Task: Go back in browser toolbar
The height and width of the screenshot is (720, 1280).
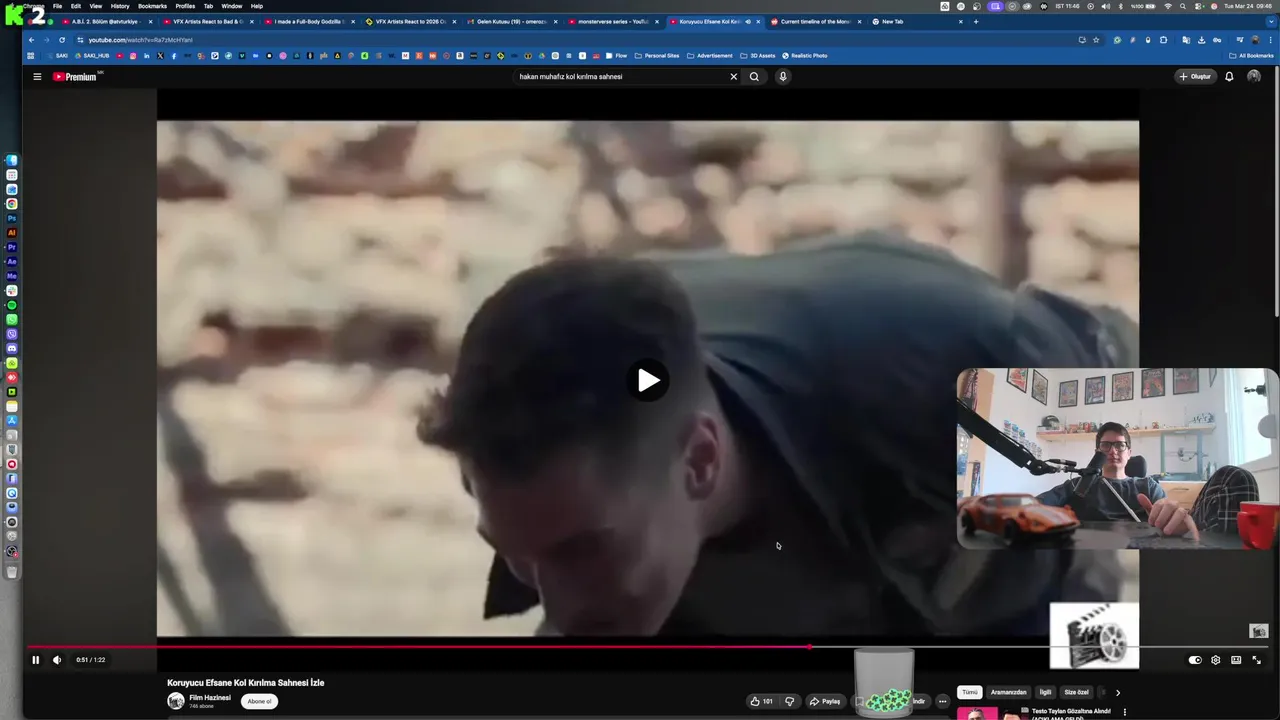Action: click(31, 40)
